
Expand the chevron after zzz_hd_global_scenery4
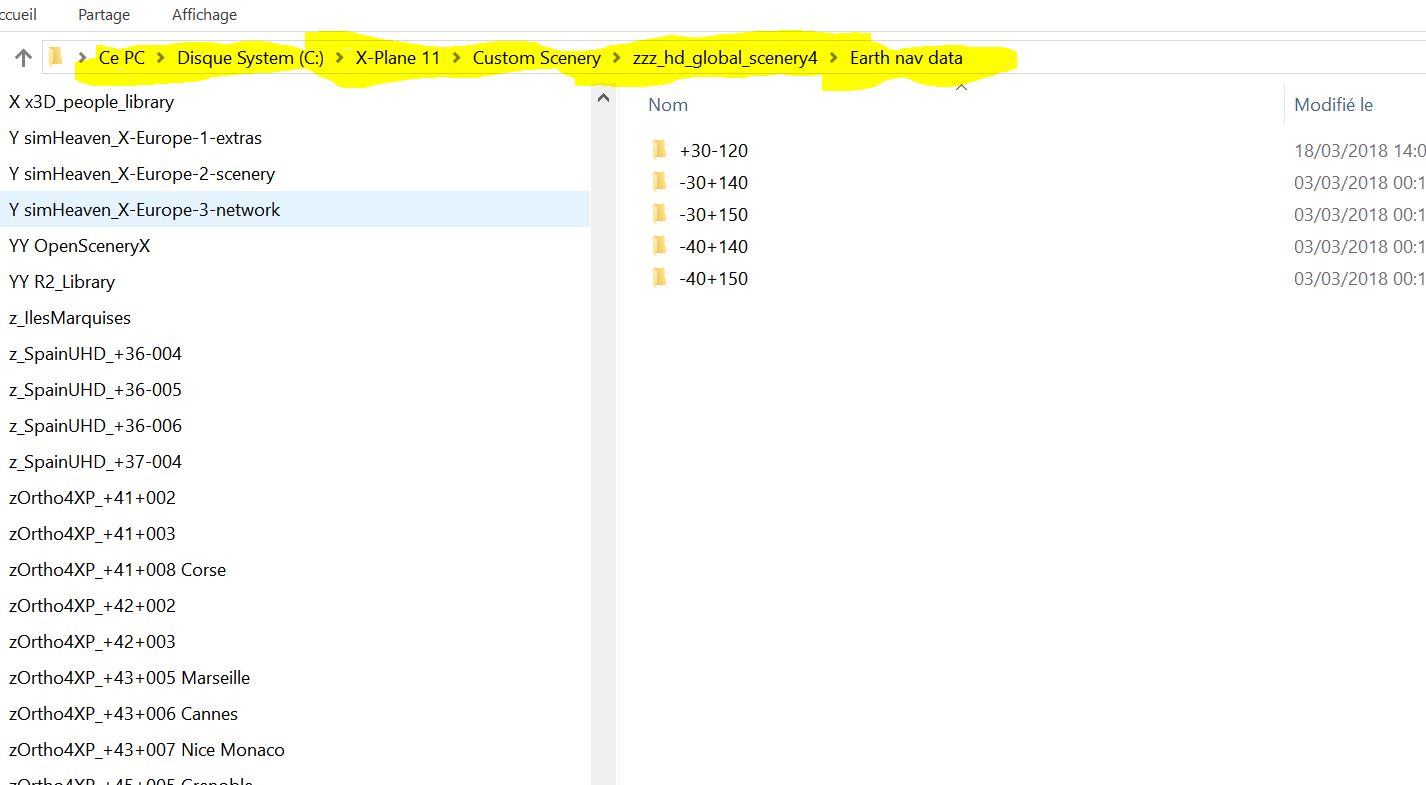click(x=834, y=58)
